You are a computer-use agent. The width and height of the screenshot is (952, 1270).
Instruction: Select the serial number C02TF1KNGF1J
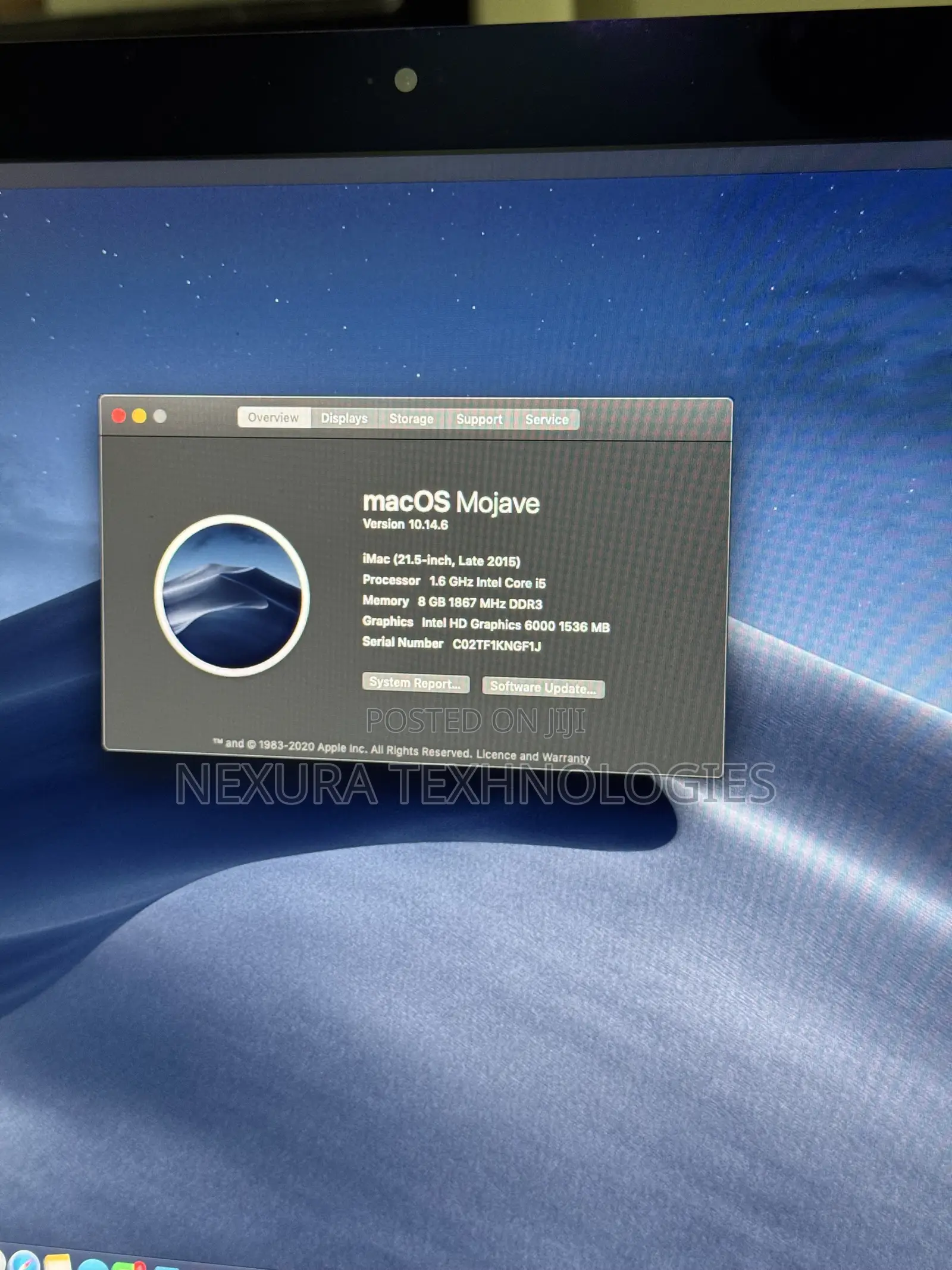(497, 645)
